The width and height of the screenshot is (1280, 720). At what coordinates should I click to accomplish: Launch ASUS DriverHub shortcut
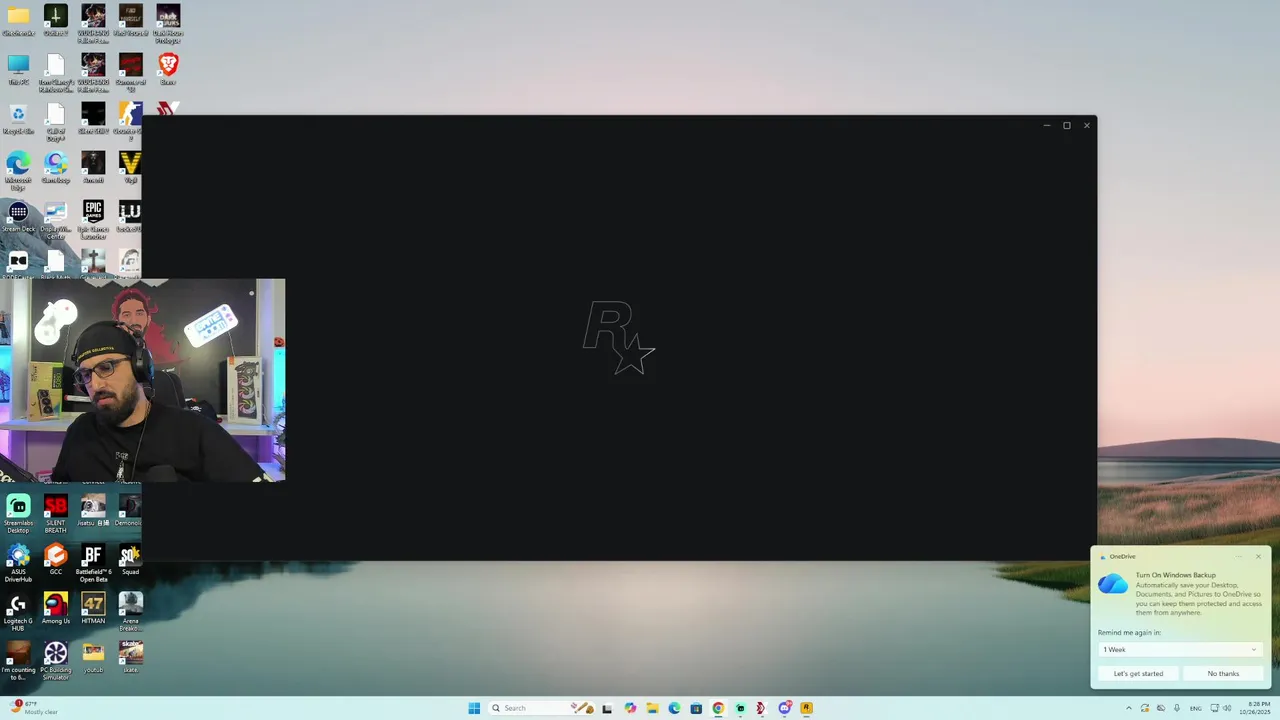18,563
